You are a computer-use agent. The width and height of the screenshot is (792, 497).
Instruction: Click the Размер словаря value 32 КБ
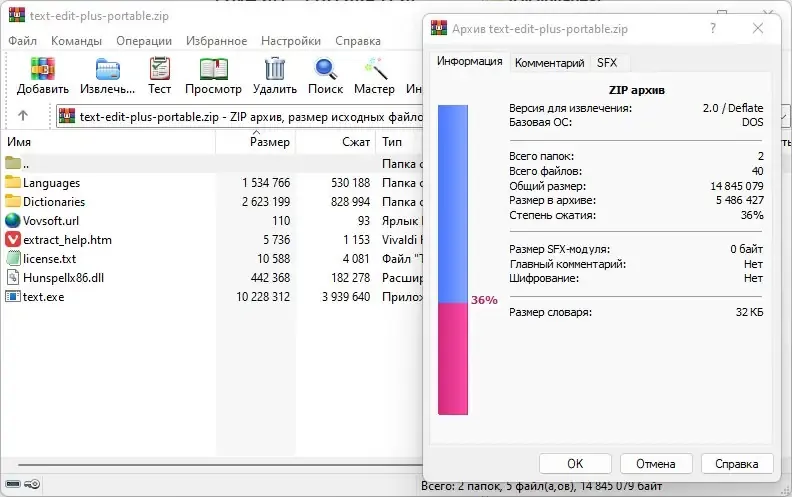(750, 312)
